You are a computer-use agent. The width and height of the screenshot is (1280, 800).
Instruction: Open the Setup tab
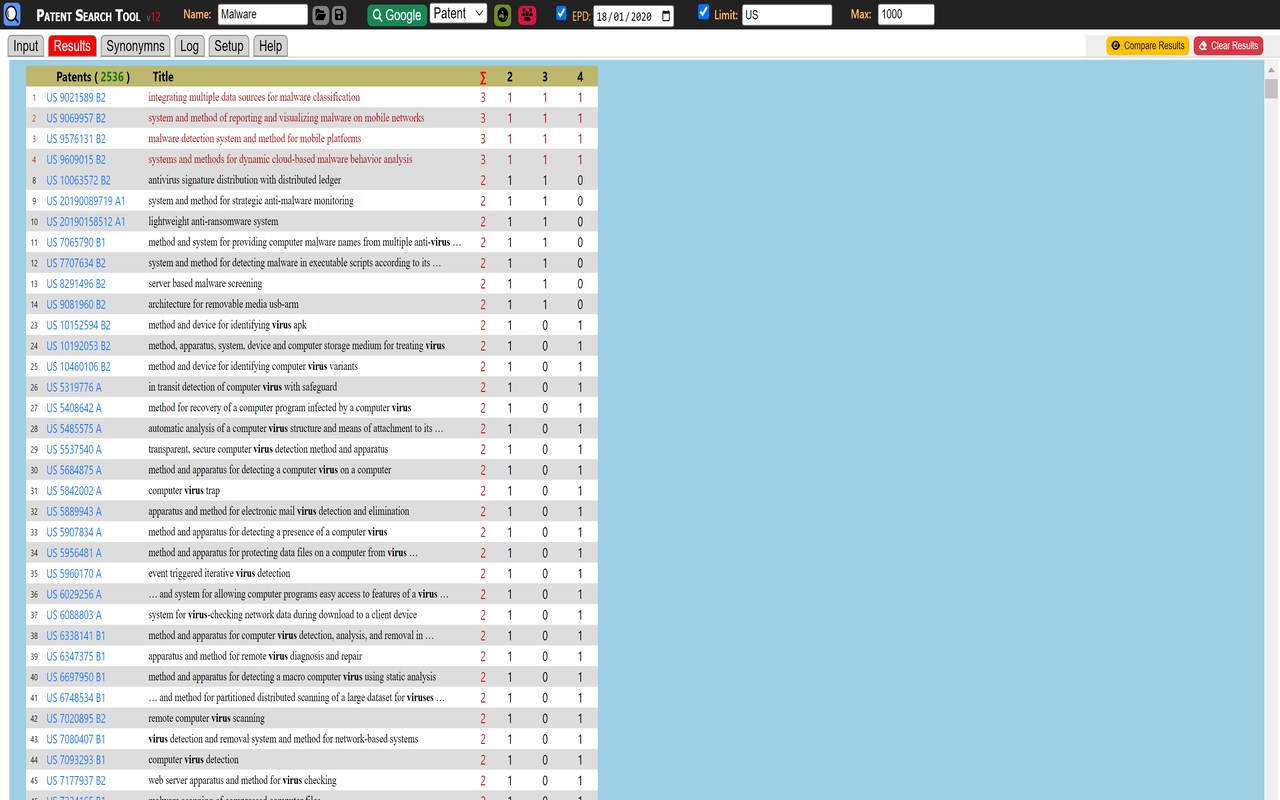coord(229,46)
